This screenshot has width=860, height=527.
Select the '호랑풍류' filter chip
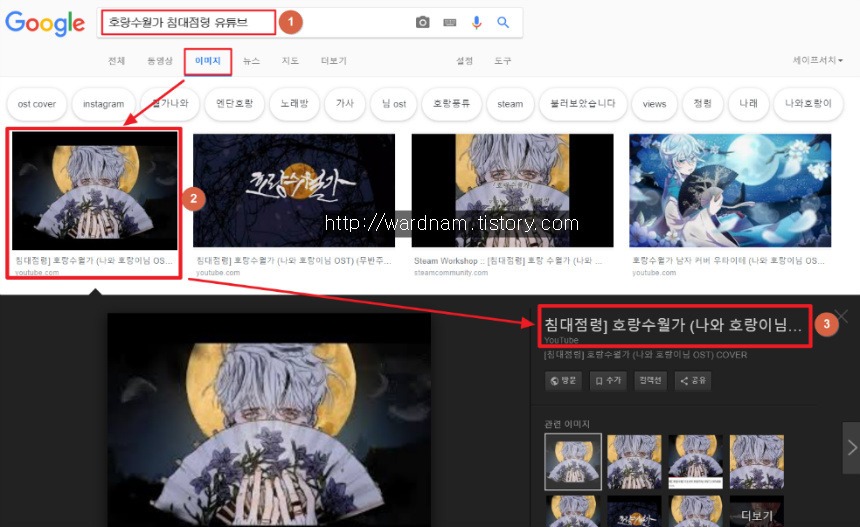point(451,104)
